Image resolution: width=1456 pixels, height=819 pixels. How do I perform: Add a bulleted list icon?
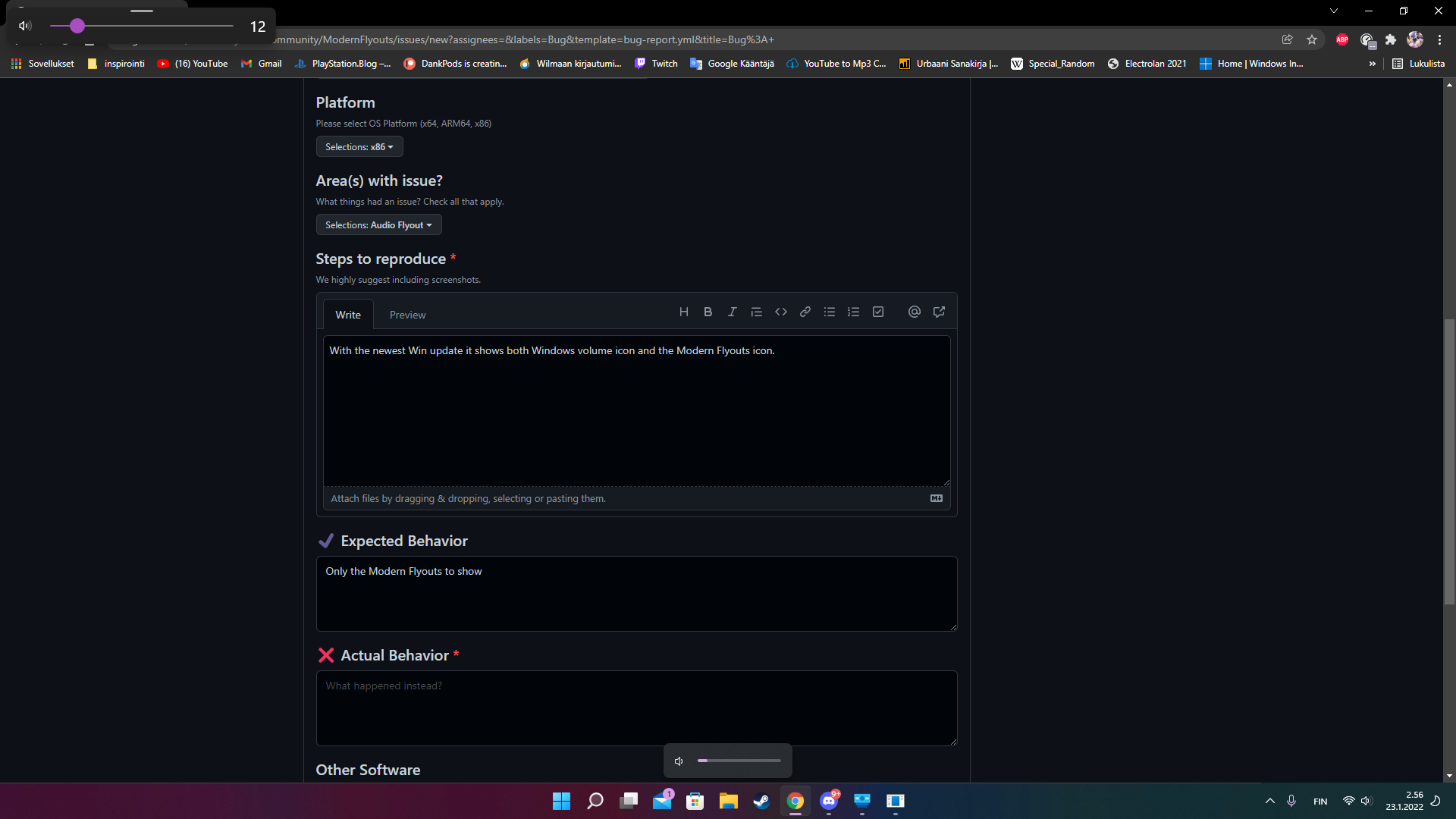click(x=829, y=312)
